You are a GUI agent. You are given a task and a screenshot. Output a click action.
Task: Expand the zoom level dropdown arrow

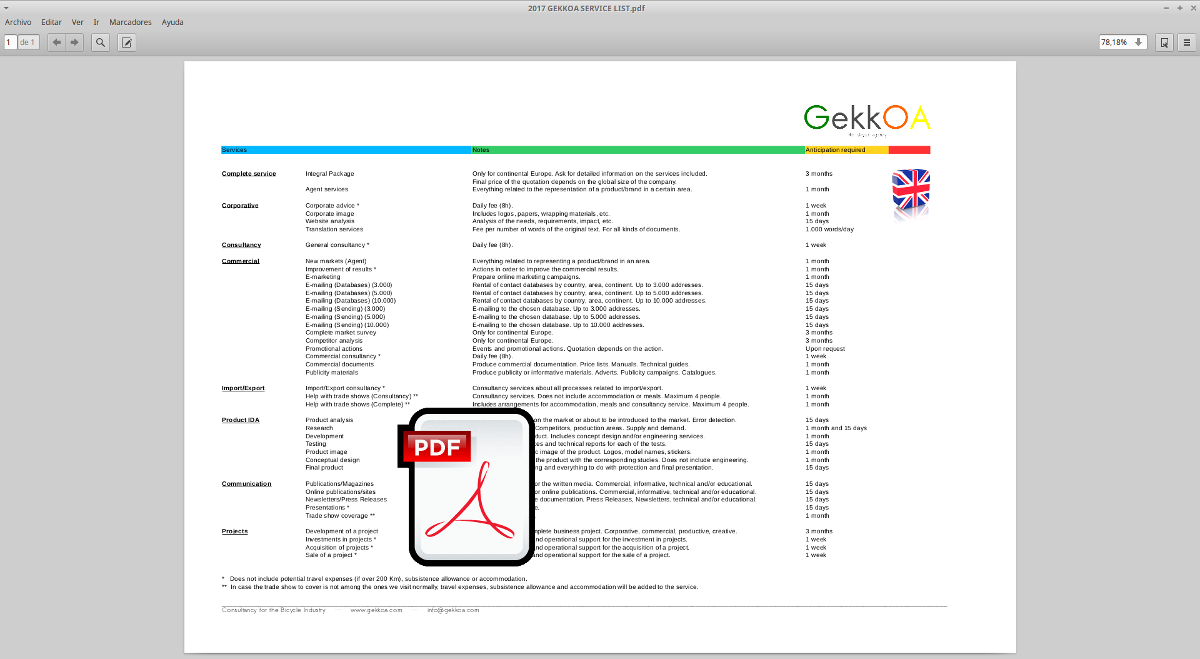(x=1138, y=42)
